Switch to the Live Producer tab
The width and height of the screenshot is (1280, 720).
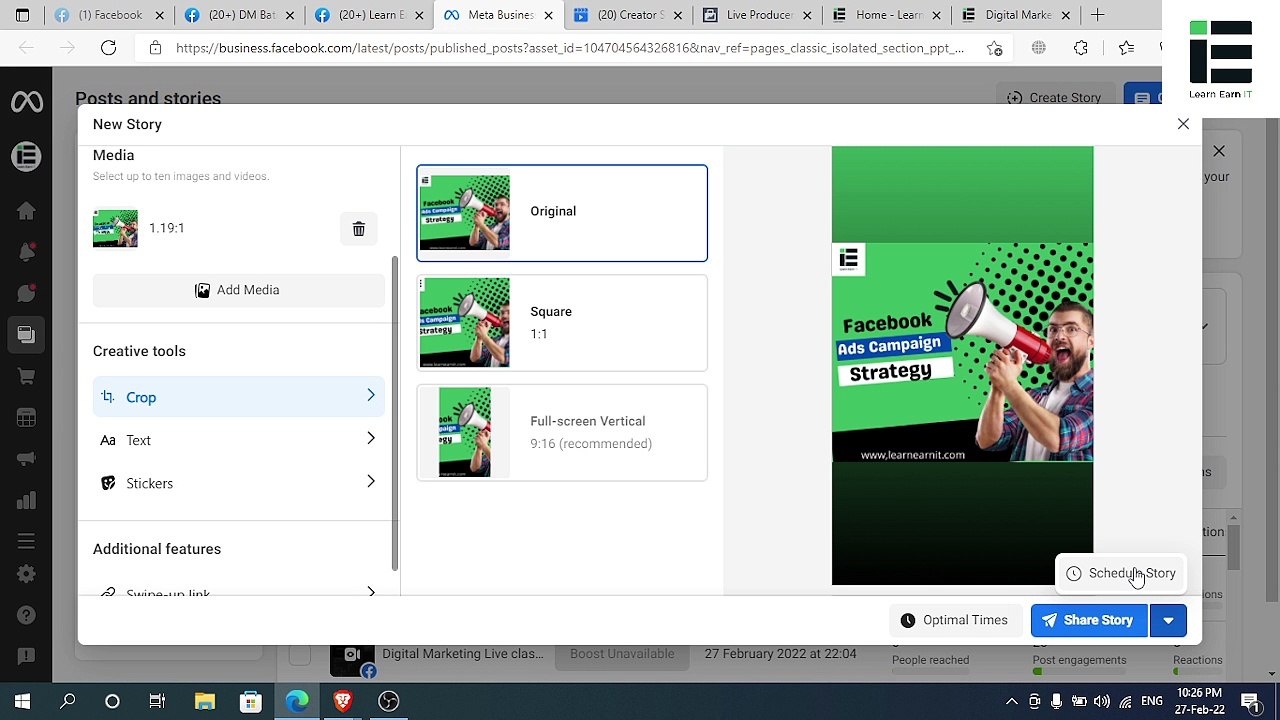point(757,15)
